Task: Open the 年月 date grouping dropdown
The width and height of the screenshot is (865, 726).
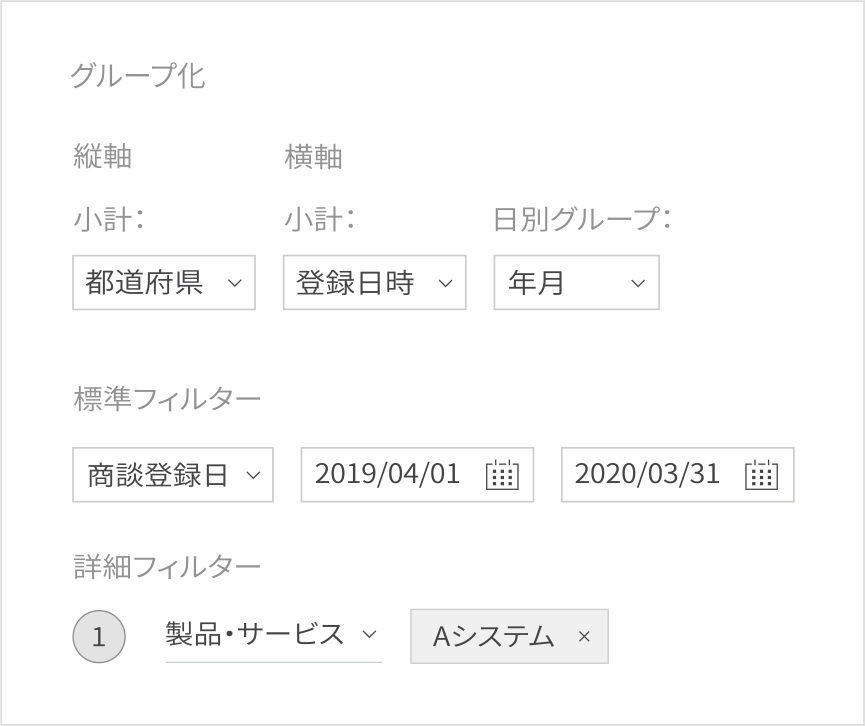Action: 576,283
